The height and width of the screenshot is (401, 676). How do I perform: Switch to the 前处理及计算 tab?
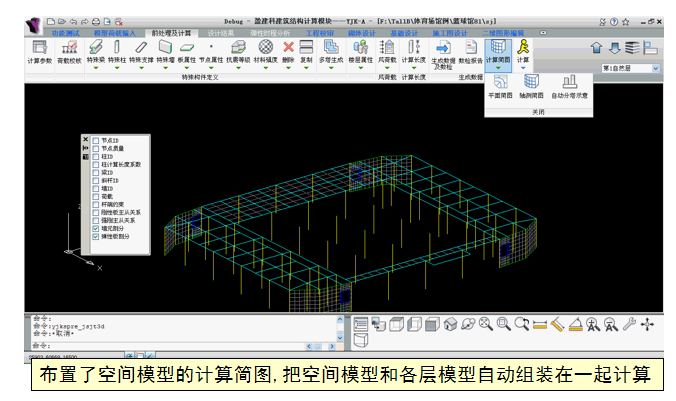point(171,33)
